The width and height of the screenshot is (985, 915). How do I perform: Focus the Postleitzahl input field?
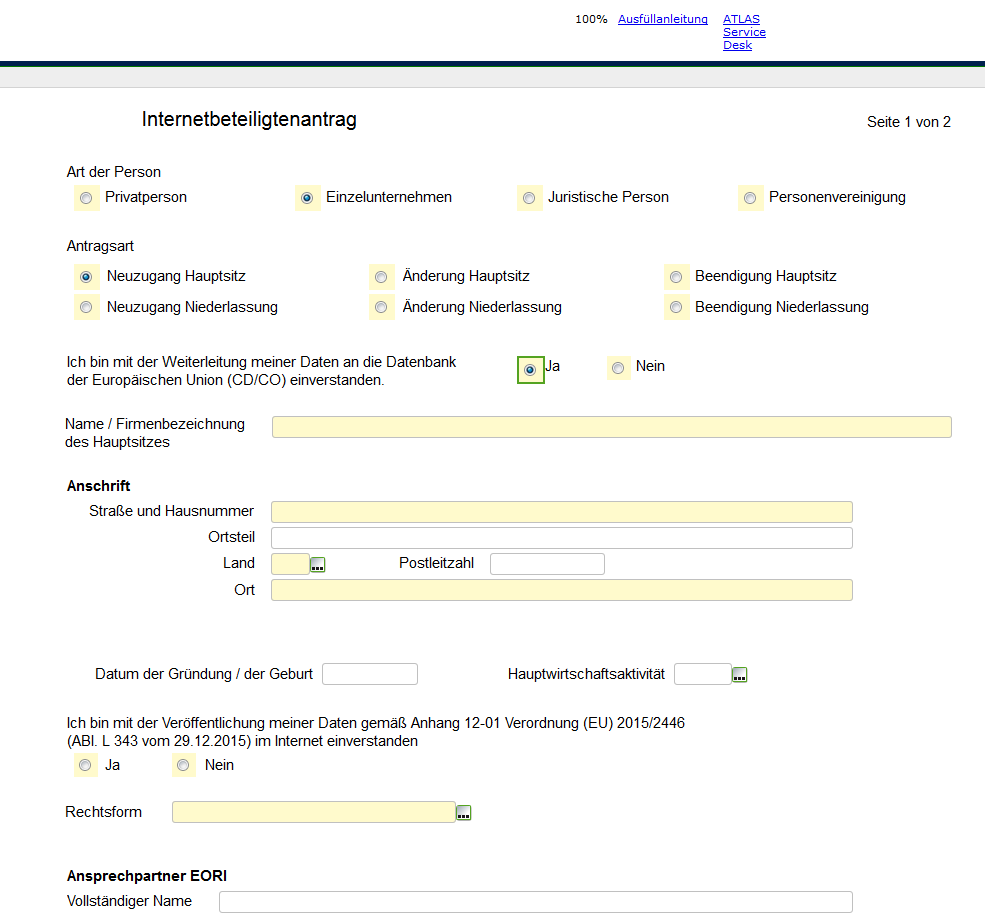547,564
